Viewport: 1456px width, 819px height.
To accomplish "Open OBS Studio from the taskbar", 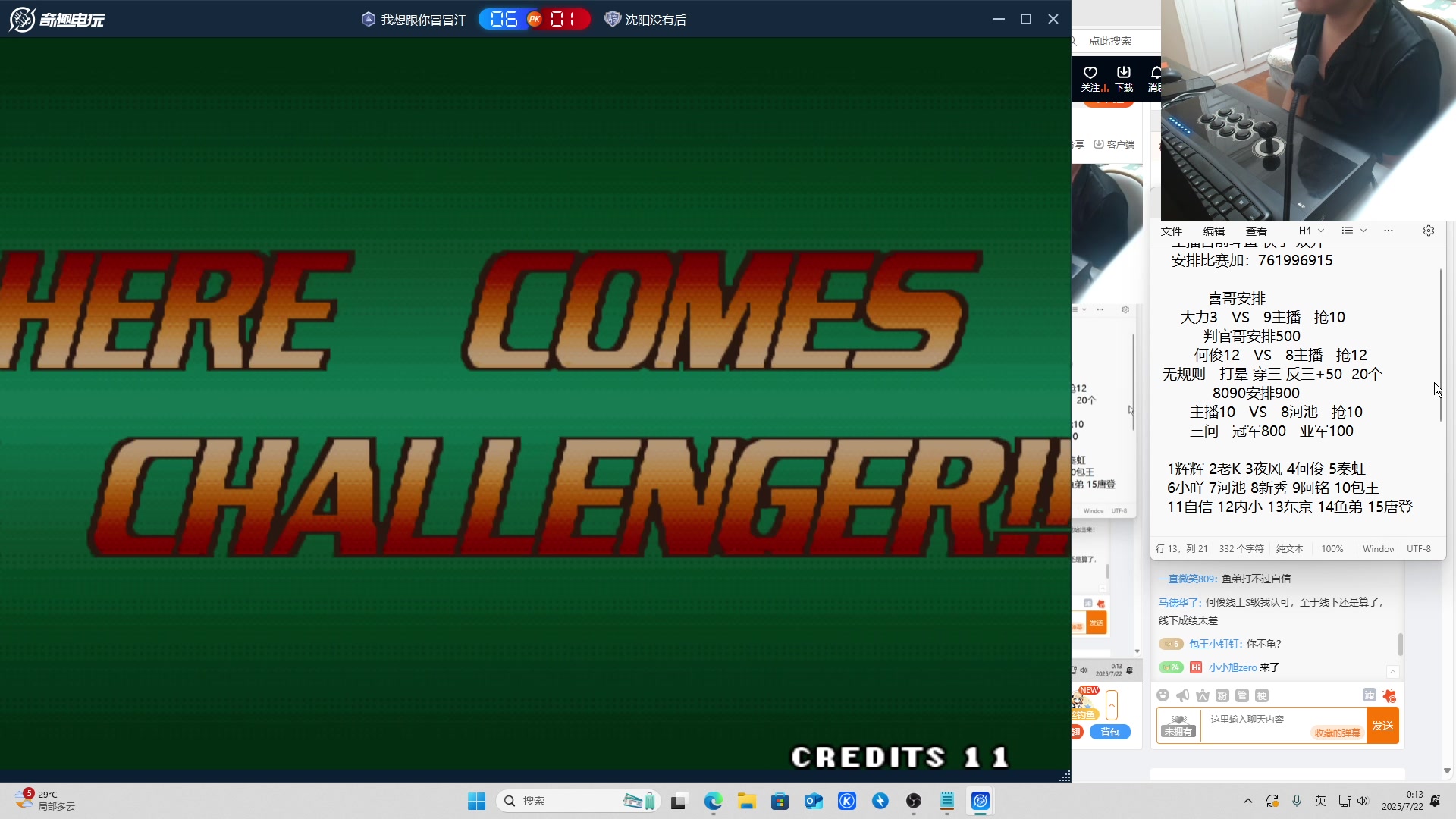I will tap(914, 801).
